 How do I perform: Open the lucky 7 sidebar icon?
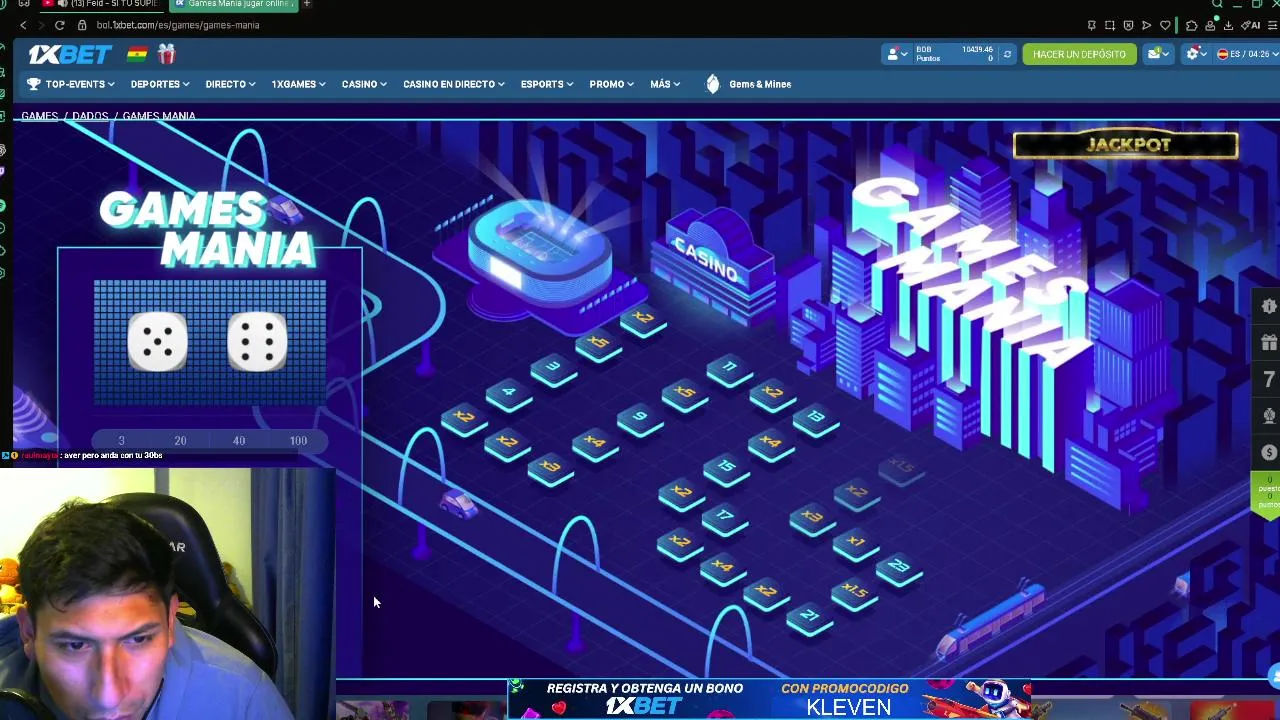coord(1269,379)
